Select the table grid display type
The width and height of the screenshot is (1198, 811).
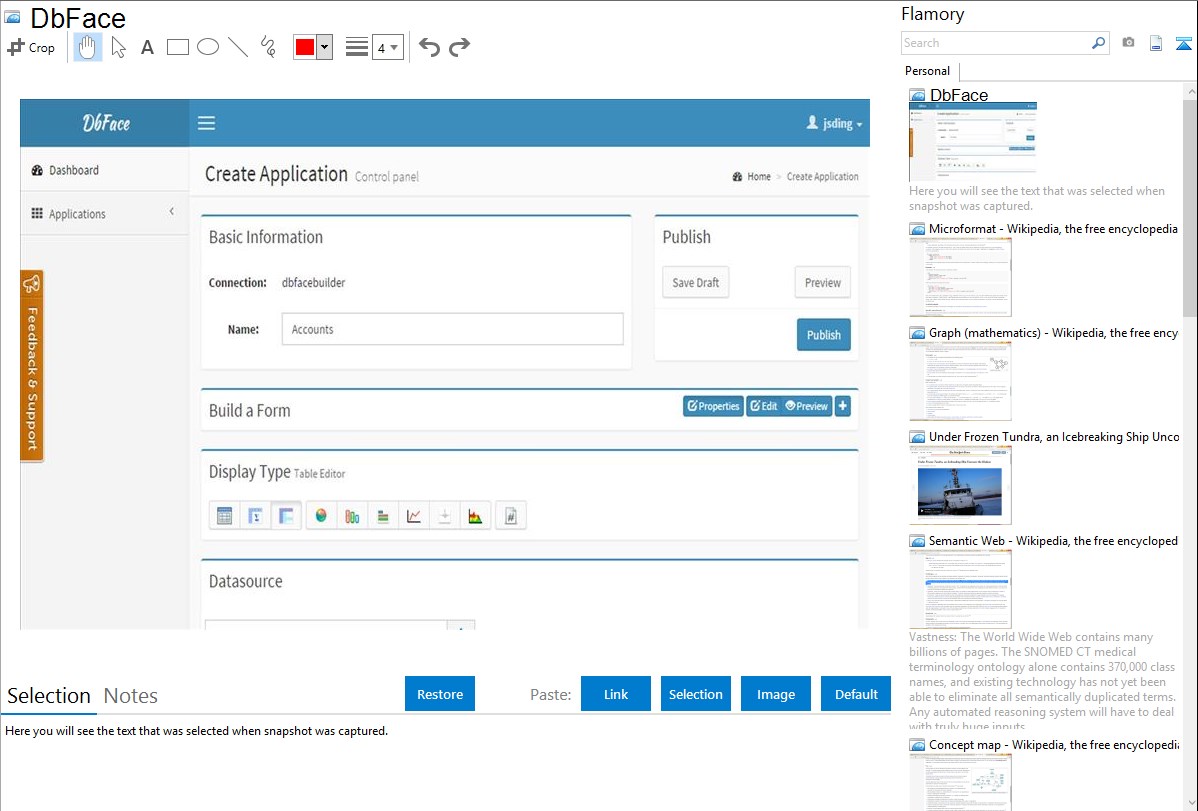(224, 516)
